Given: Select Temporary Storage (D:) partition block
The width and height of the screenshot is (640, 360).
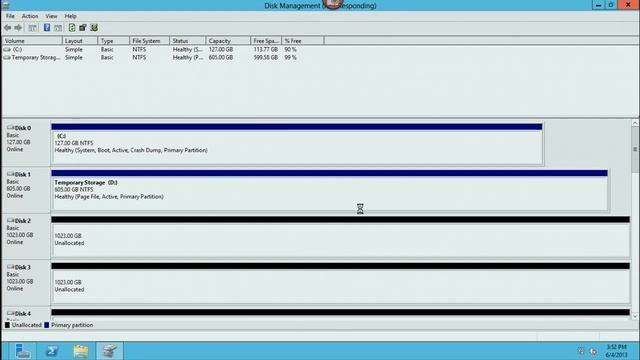Looking at the screenshot, I should pos(330,191).
